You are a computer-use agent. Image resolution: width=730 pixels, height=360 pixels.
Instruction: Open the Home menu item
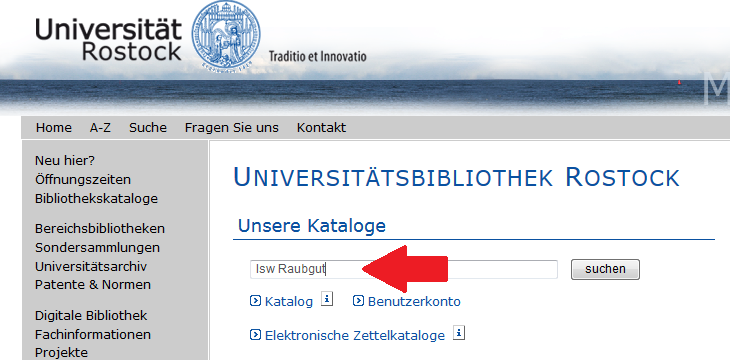pyautogui.click(x=54, y=128)
